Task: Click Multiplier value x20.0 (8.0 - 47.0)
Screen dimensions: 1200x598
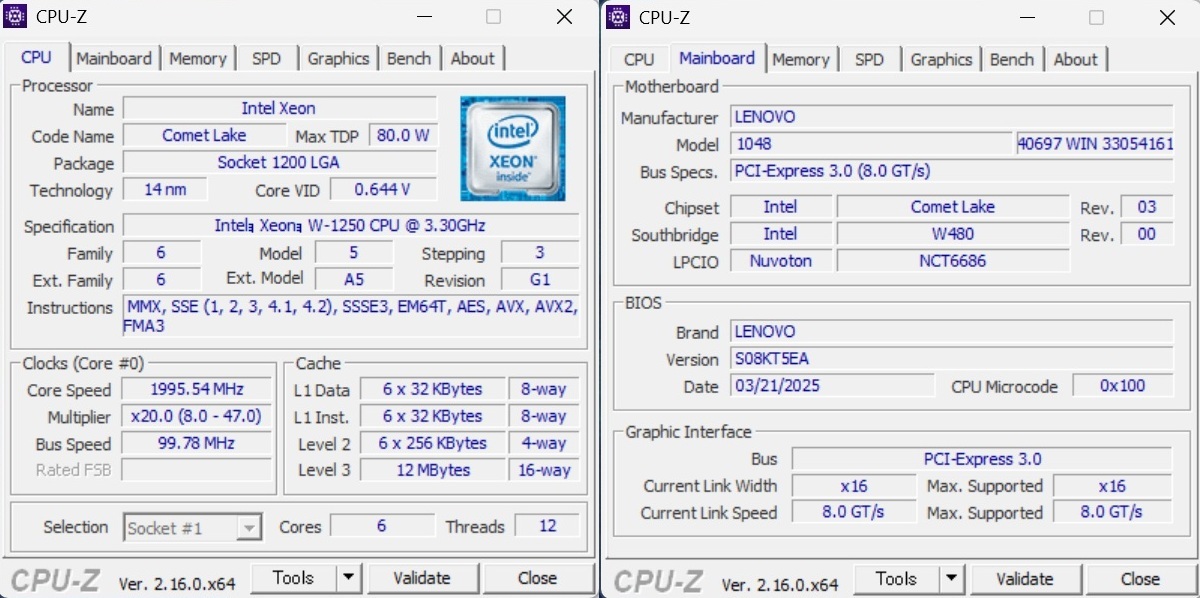Action: coord(197,415)
